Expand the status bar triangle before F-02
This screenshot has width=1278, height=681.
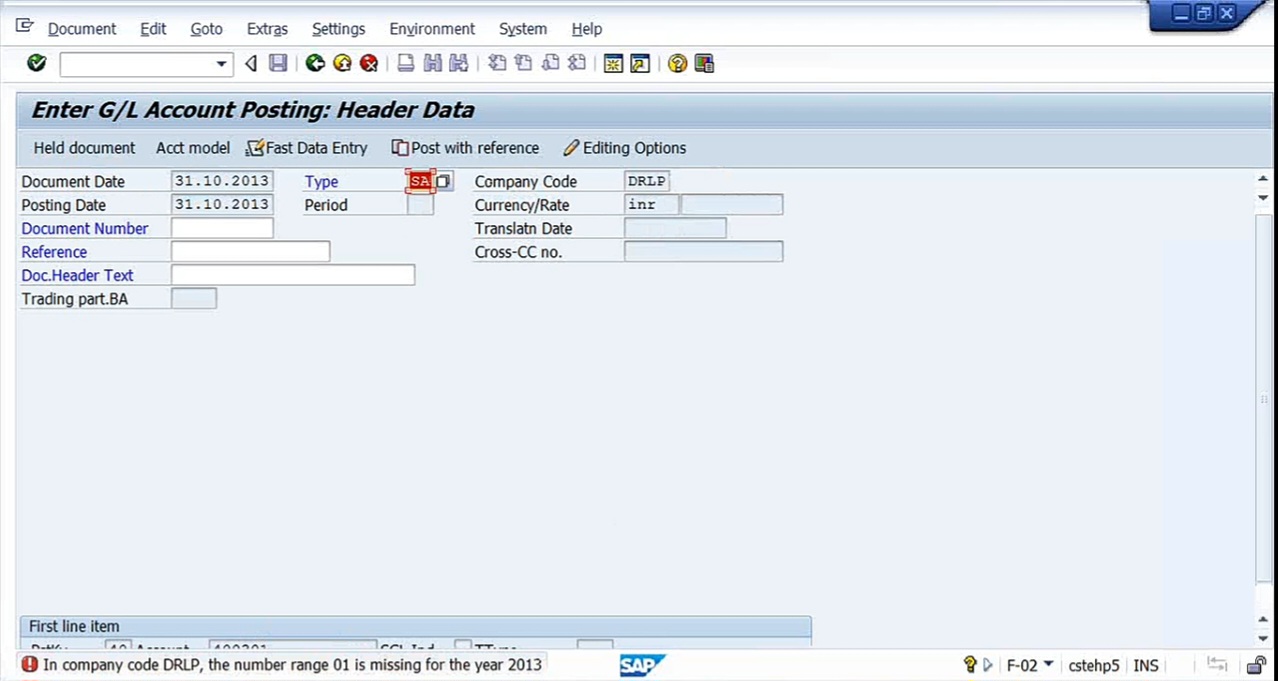pyautogui.click(x=988, y=665)
